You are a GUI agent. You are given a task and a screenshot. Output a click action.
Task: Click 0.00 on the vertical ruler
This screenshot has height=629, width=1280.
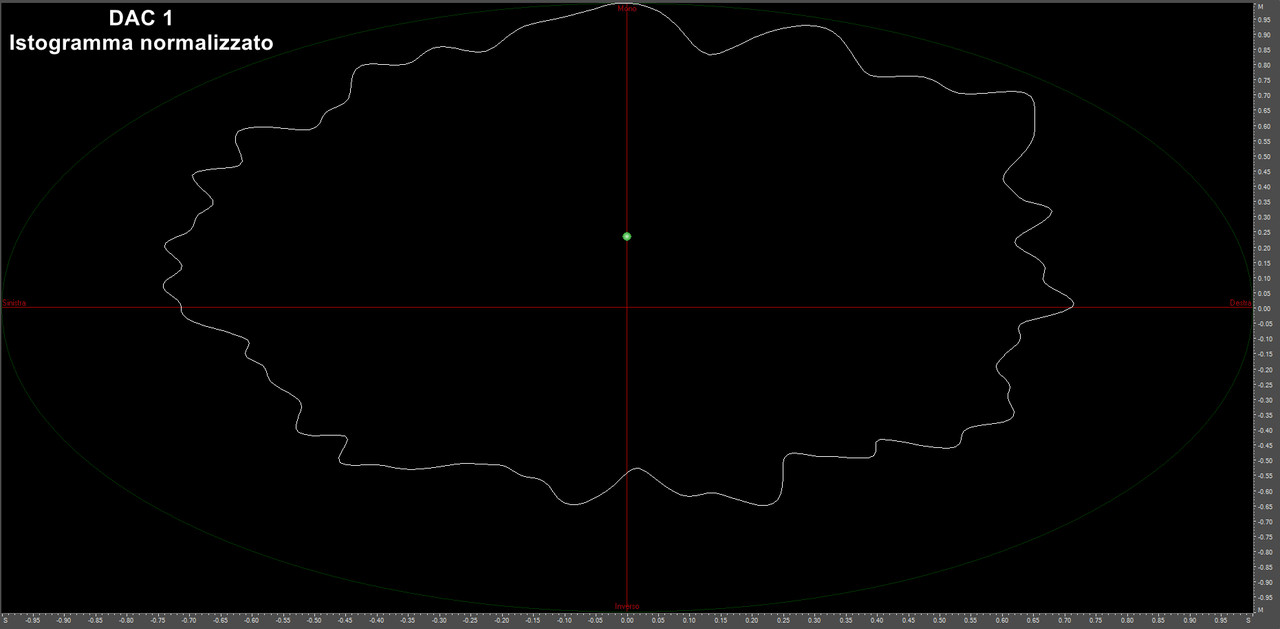pos(1265,308)
